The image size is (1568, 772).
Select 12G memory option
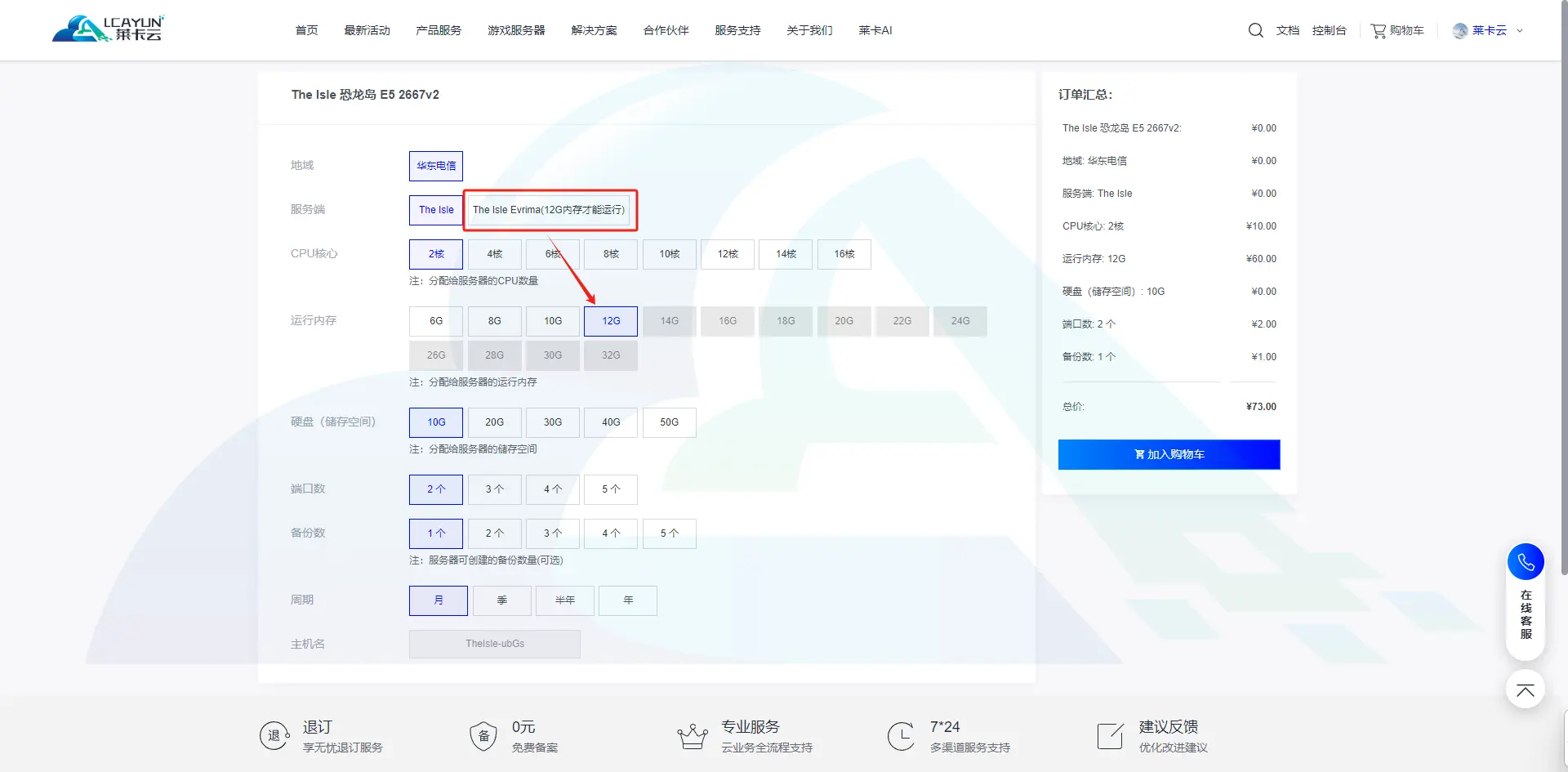click(x=611, y=321)
